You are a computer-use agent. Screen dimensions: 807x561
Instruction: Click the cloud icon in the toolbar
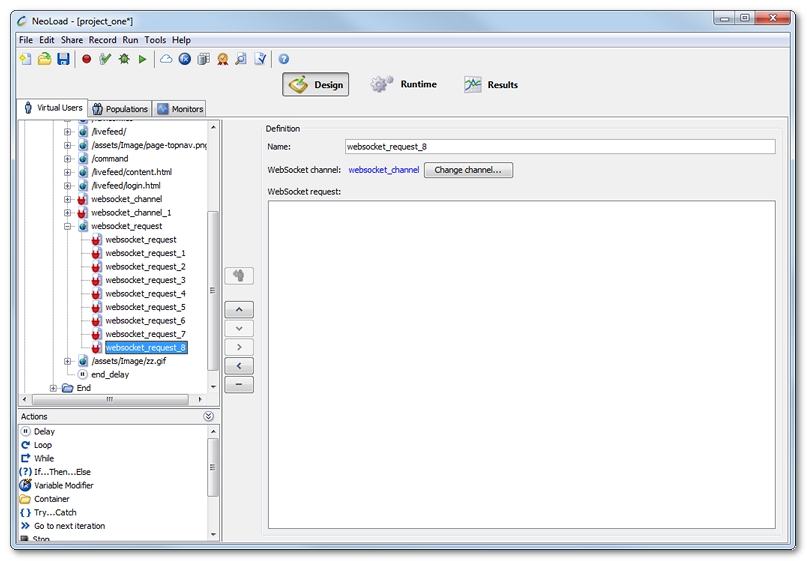tap(166, 60)
